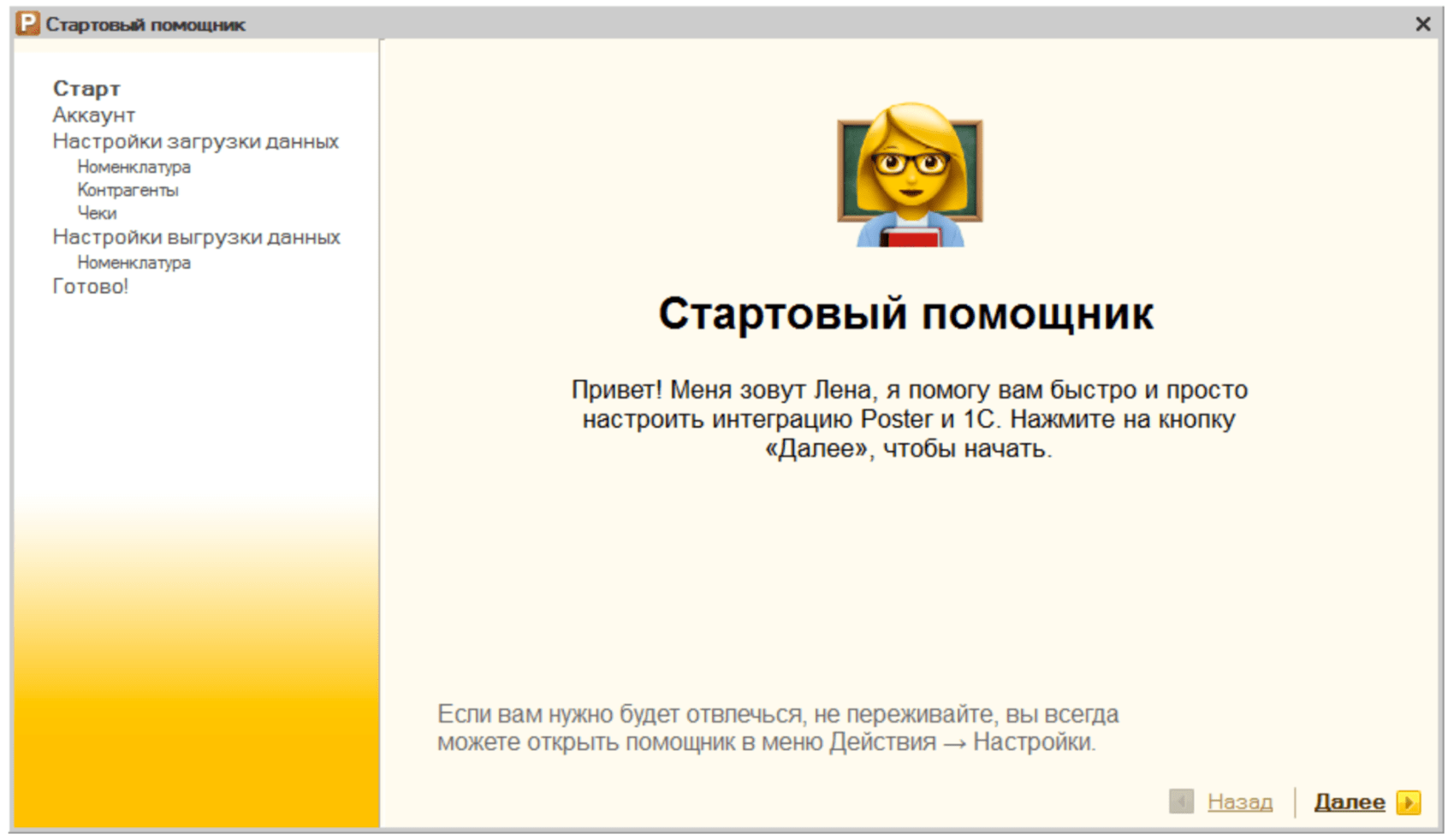Click the Стартовый помощник heading
1448x840 pixels.
pos(906,314)
